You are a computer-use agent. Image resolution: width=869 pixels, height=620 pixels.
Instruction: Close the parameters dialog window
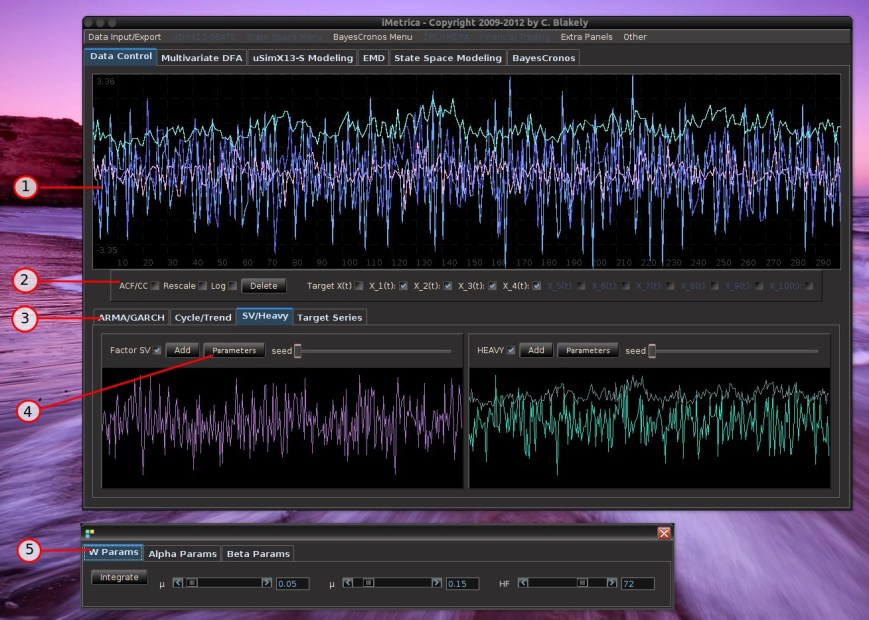pyautogui.click(x=663, y=533)
